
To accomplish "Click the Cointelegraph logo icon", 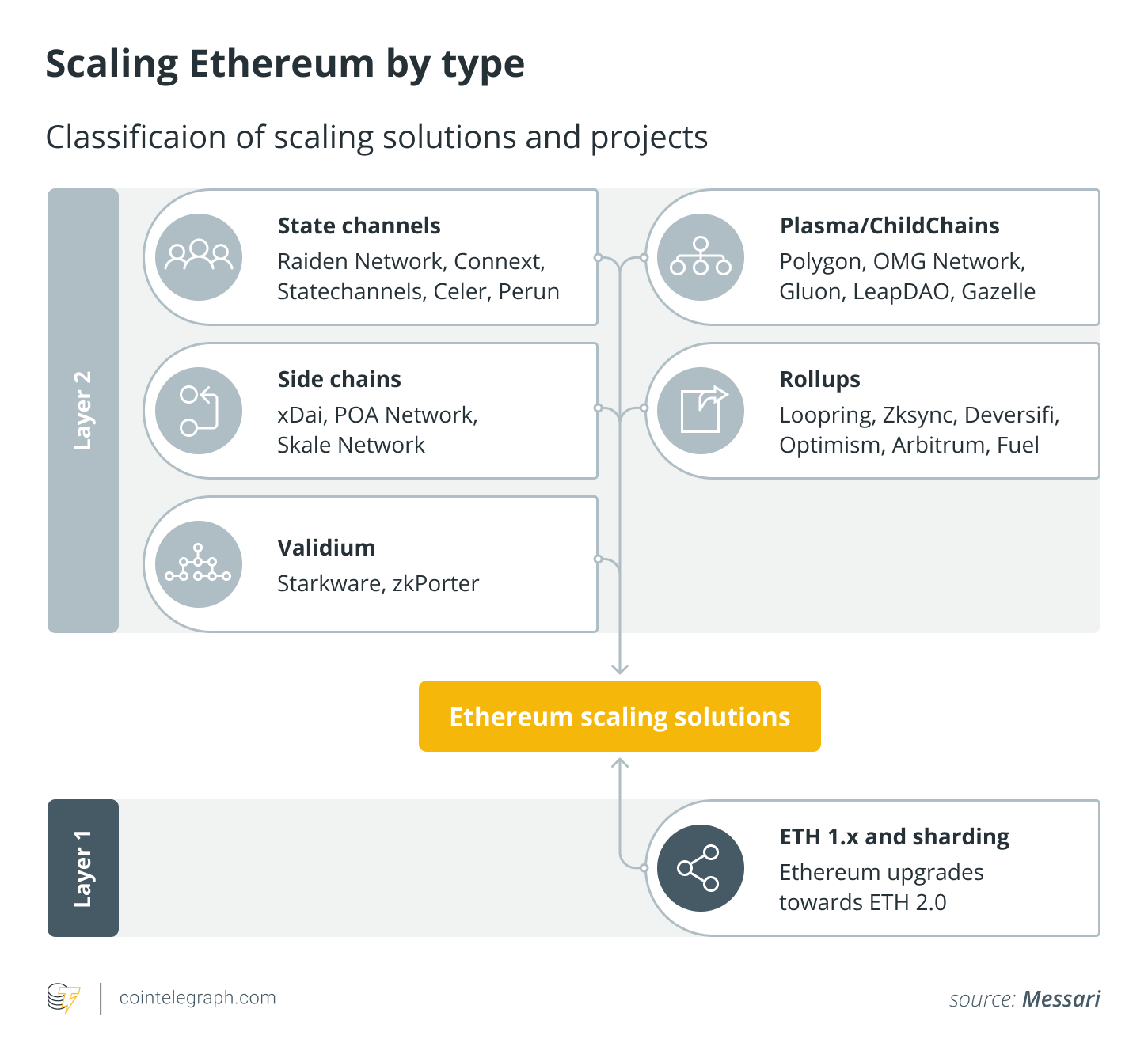I will click(63, 998).
